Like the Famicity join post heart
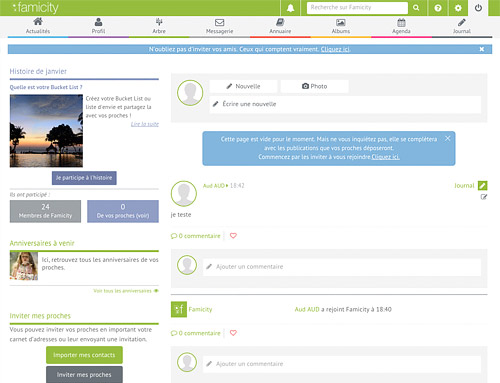Screen dimensions: 500x383 point(233,333)
